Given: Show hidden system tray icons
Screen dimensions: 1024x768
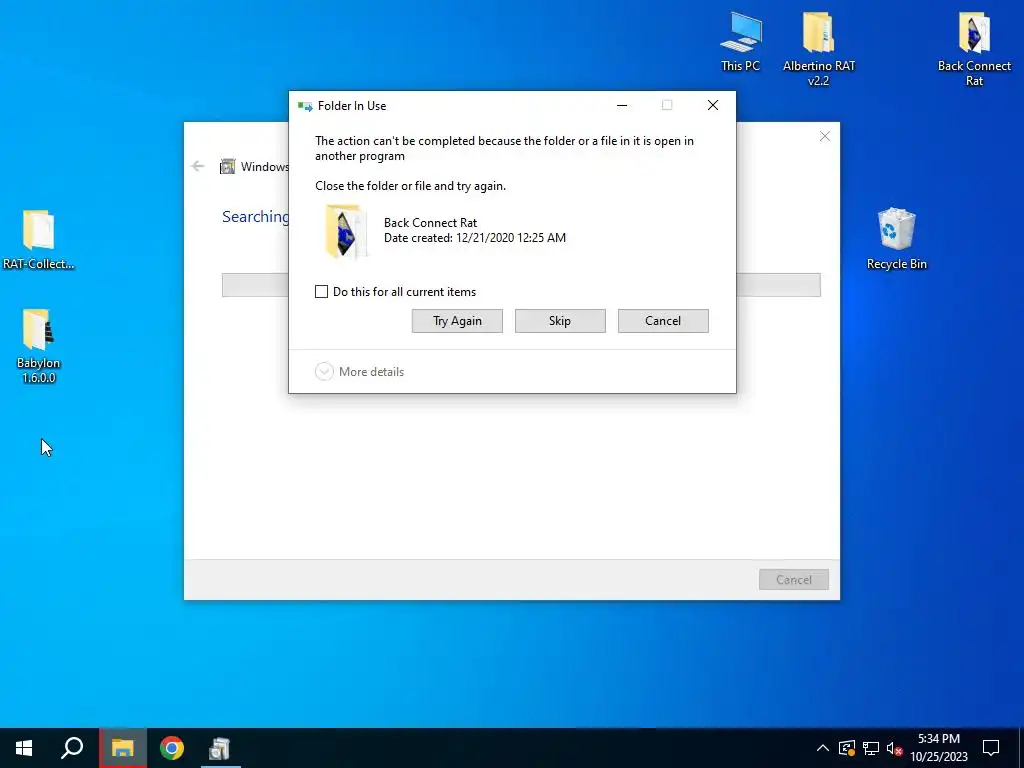Looking at the screenshot, I should point(823,748).
